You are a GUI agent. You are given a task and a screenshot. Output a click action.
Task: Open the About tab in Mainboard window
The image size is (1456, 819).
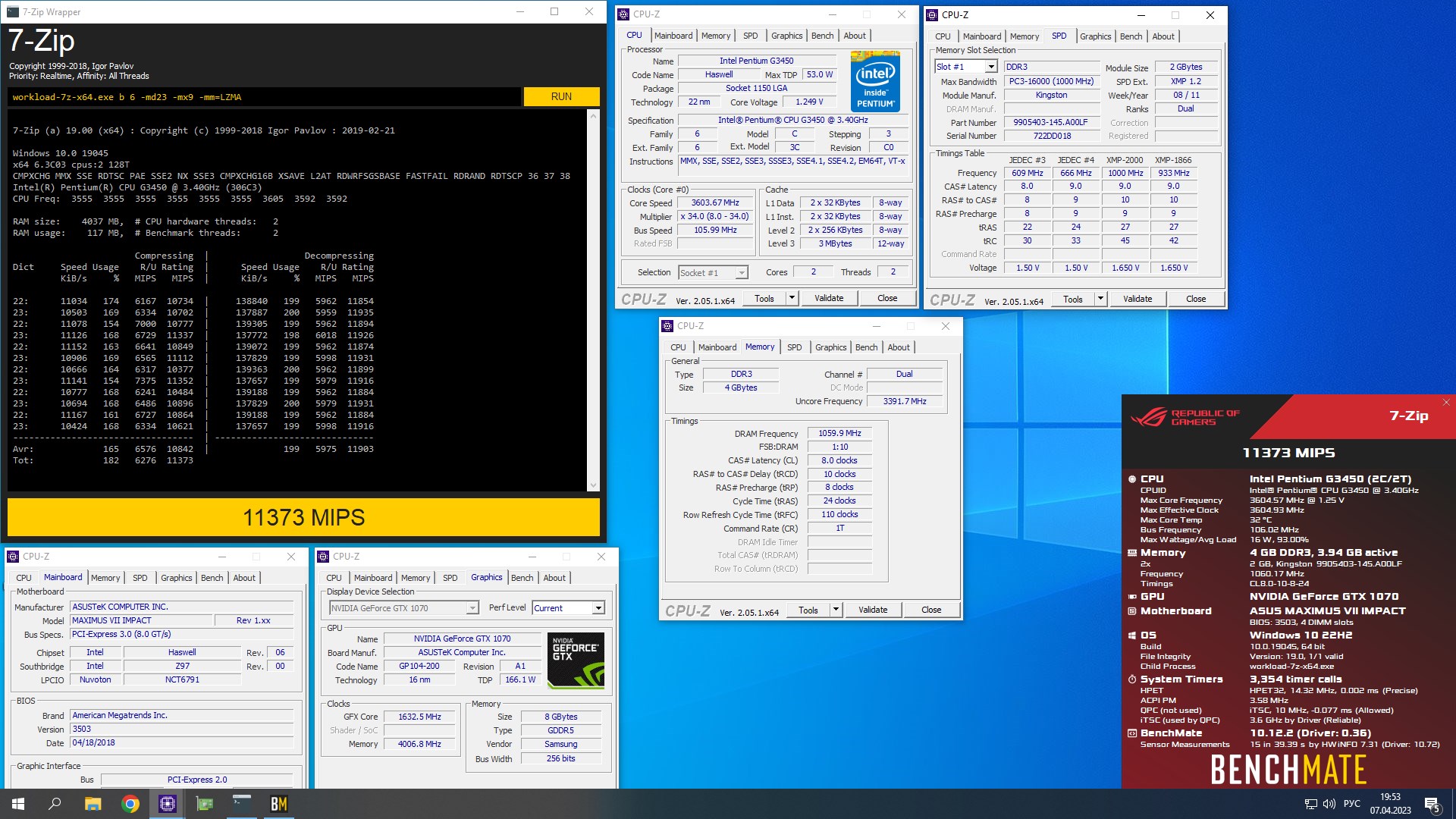244,578
